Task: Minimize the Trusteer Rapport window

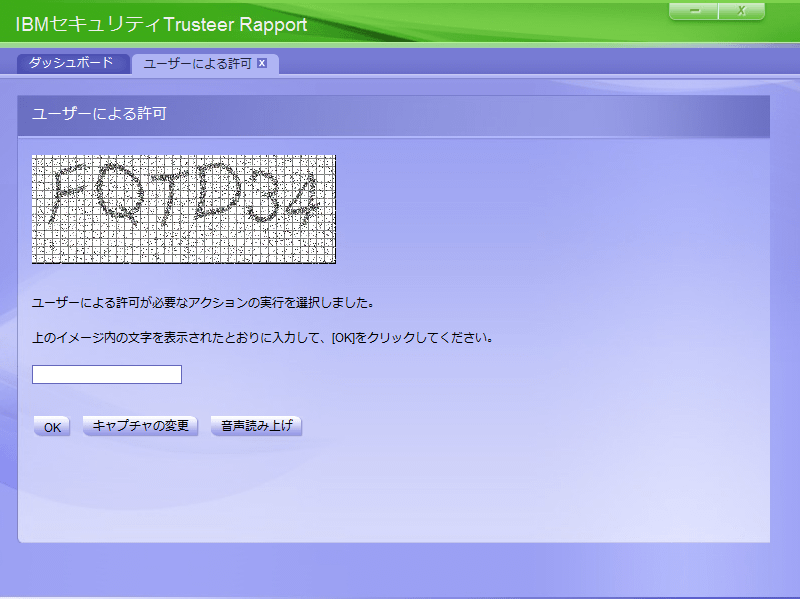Action: point(694,11)
